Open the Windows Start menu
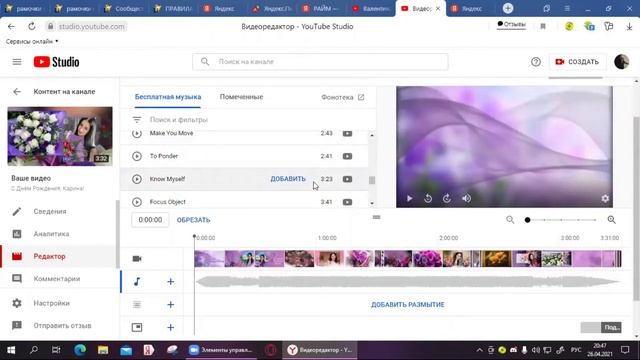640x360 pixels. [11, 350]
